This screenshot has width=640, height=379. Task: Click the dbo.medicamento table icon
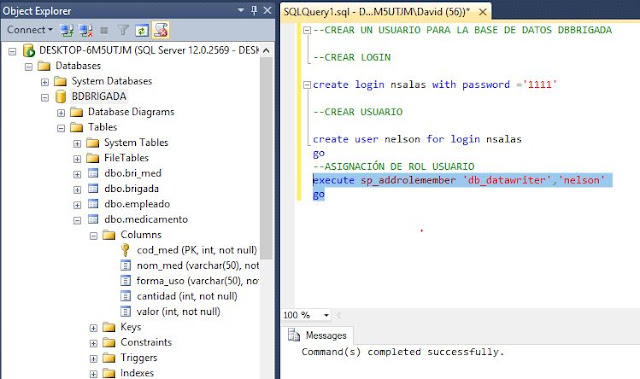tap(93, 219)
